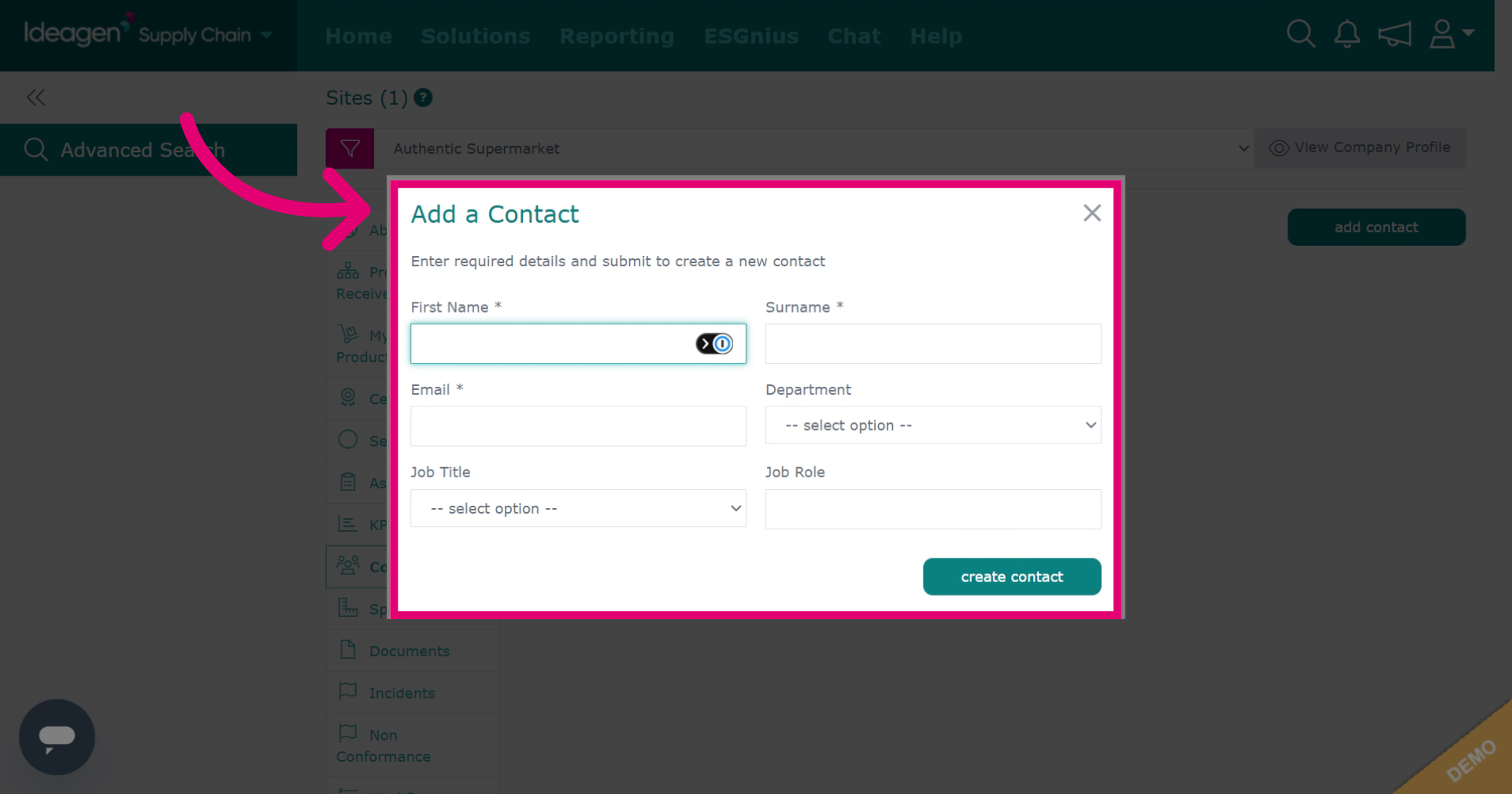Open the chat bubble widget
Viewport: 1512px width, 794px height.
(57, 737)
